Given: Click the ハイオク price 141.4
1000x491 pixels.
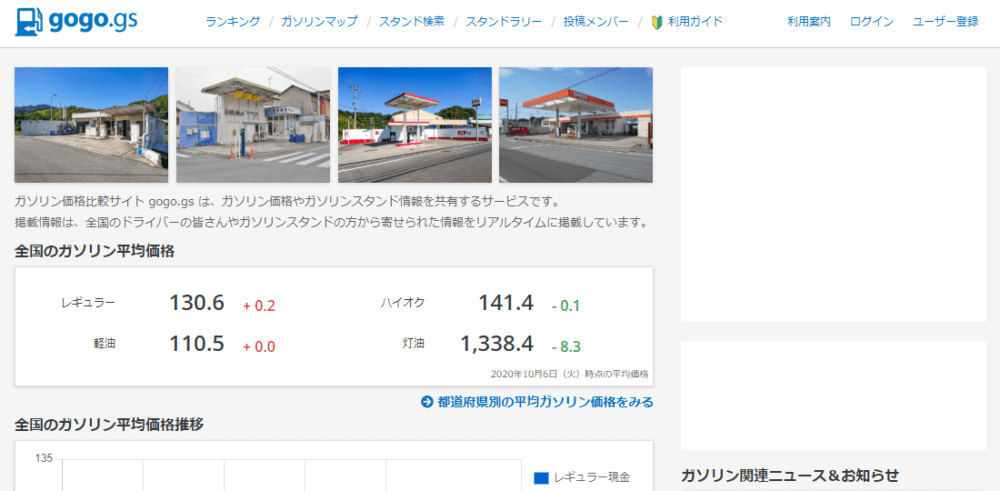Looking at the screenshot, I should pos(506,303).
